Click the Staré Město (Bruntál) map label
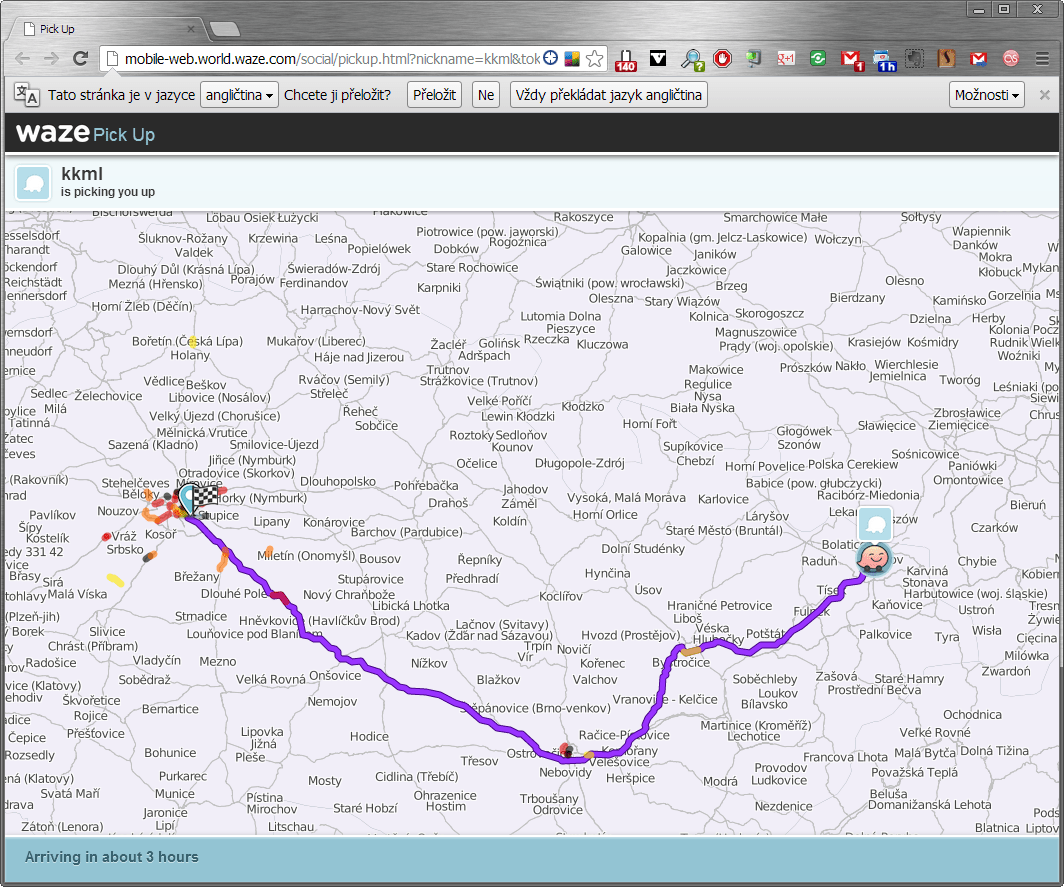 724,531
